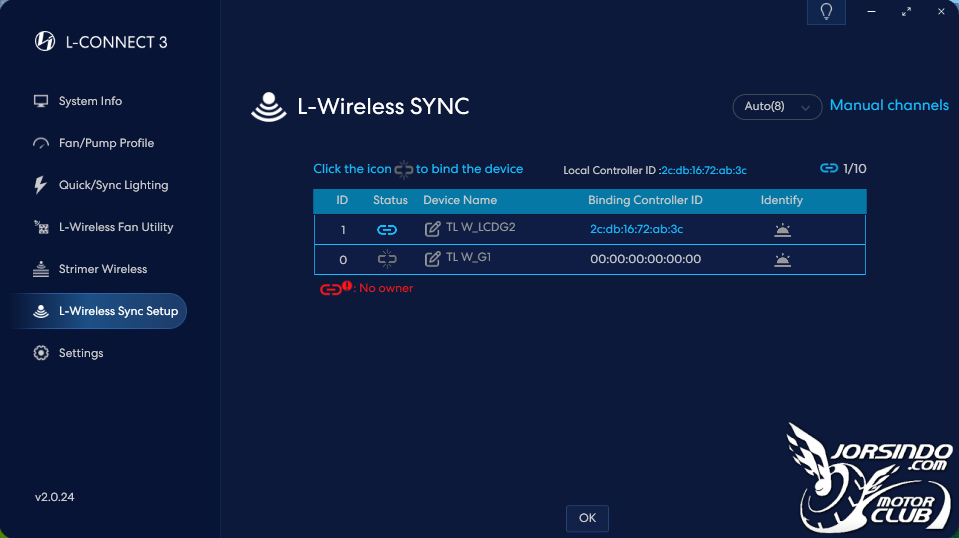959x538 pixels.
Task: Go to Quick/Sync Lighting
Action: click(x=113, y=185)
